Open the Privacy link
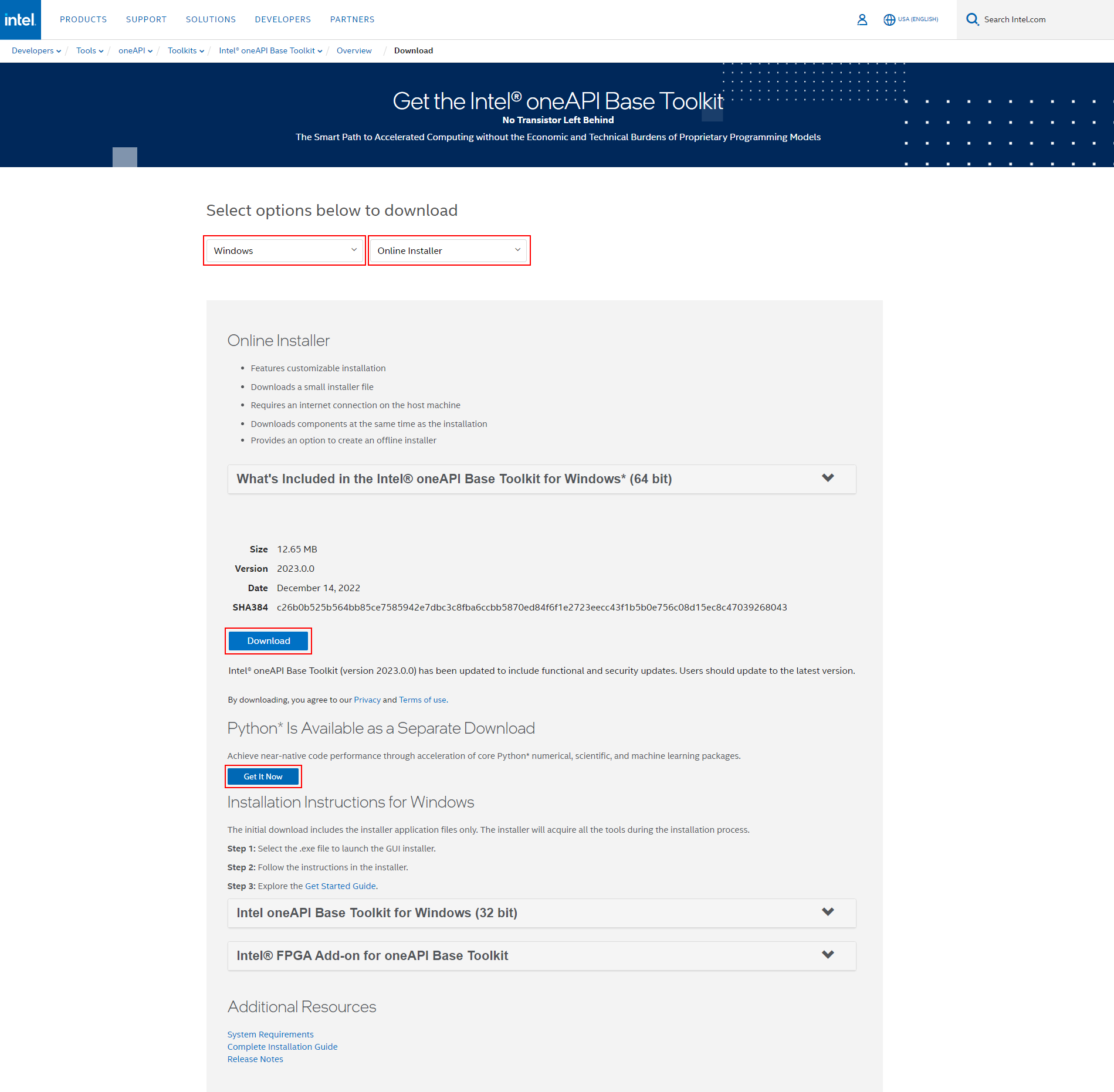The image size is (1114, 1092). point(367,700)
